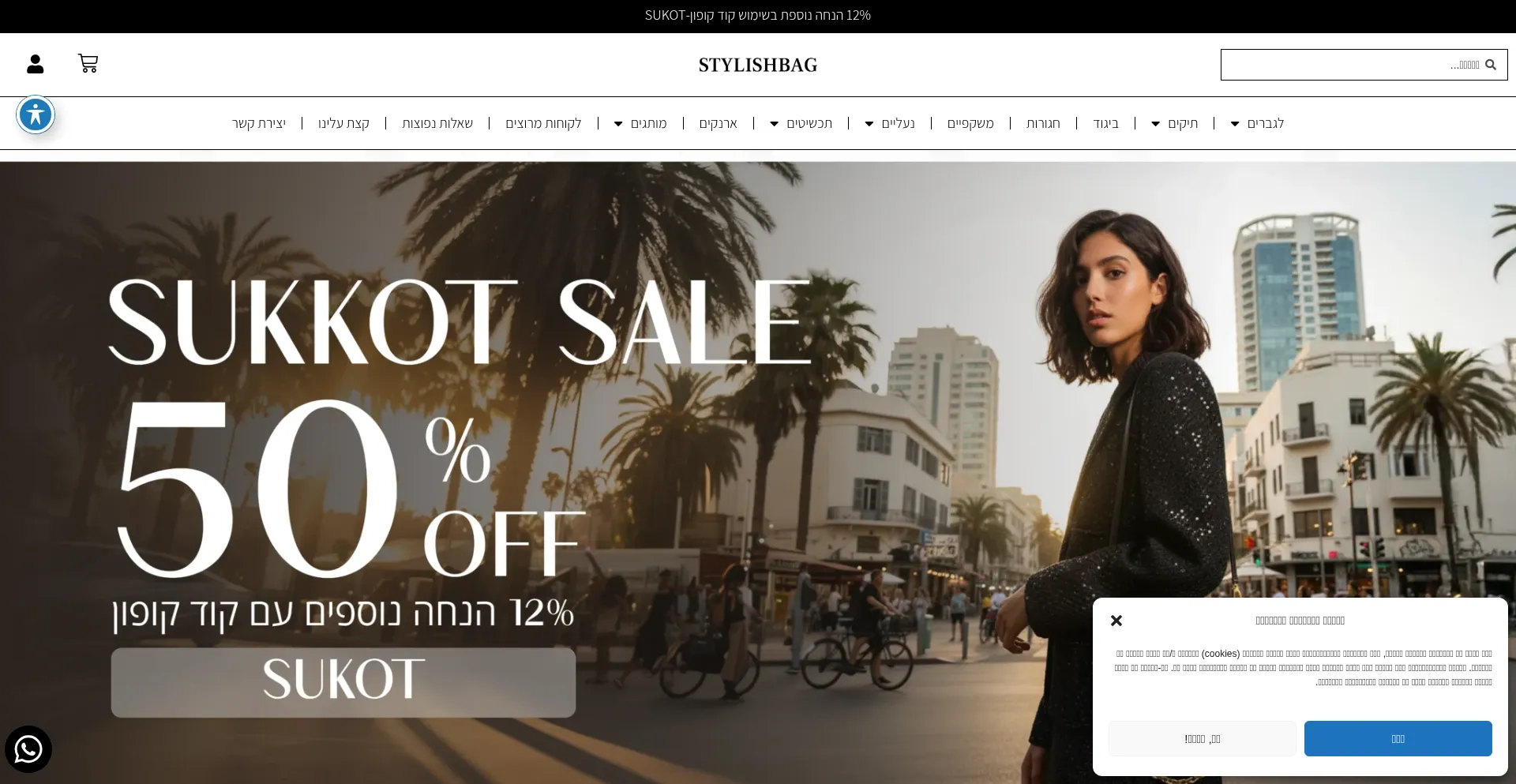The image size is (1516, 784).
Task: Expand the תכשיטים menu dropdown arrow
Action: click(x=774, y=124)
